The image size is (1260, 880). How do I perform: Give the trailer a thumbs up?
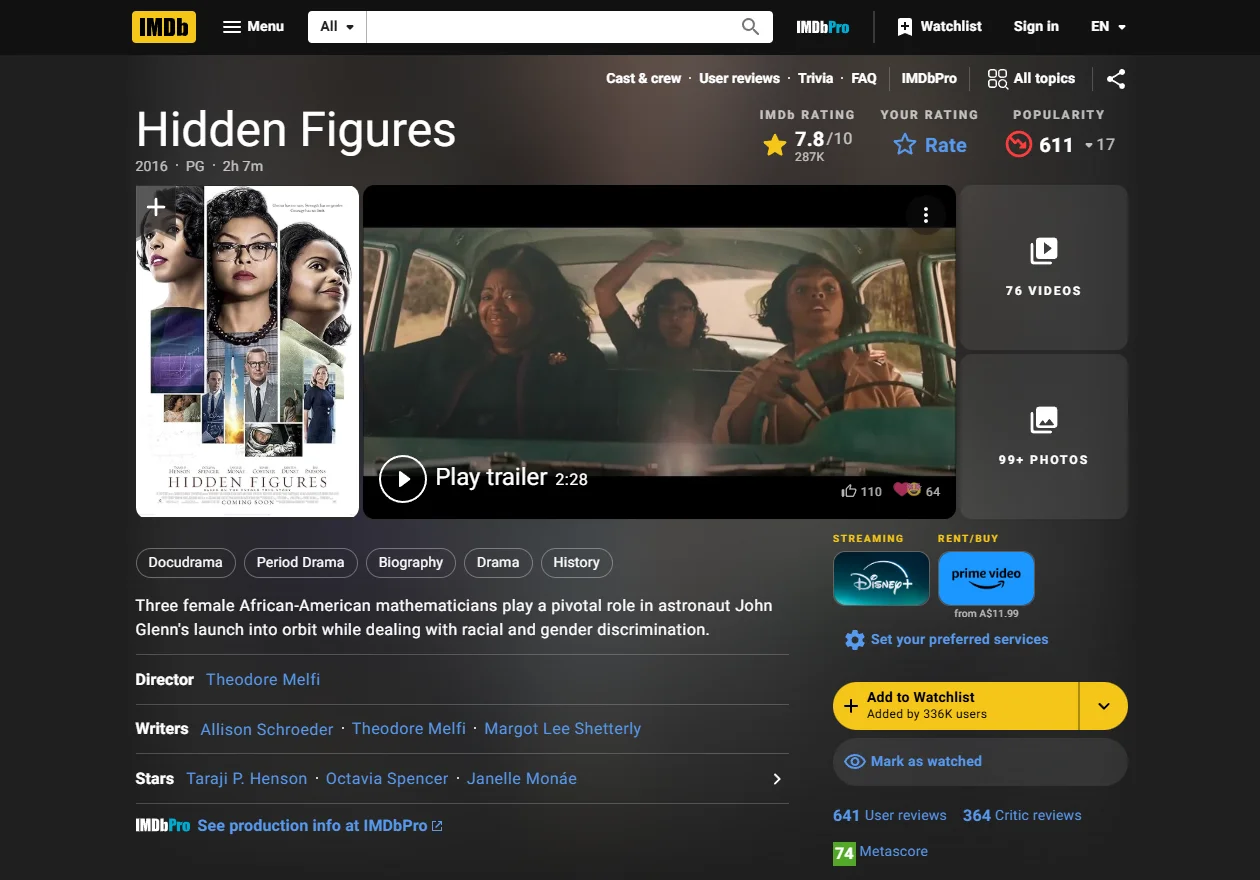pyautogui.click(x=849, y=491)
